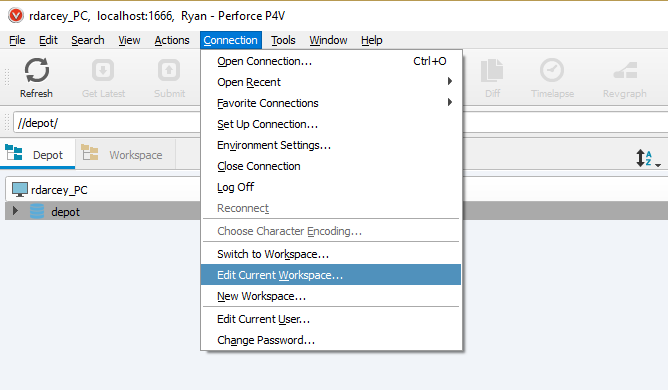Click the Diff toolbar icon
668x391 pixels.
pos(492,70)
